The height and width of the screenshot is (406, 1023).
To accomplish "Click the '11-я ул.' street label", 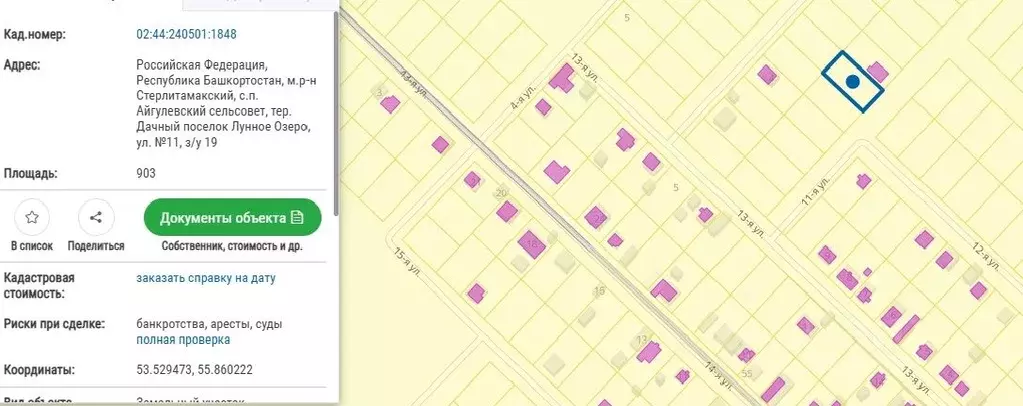I will point(815,191).
